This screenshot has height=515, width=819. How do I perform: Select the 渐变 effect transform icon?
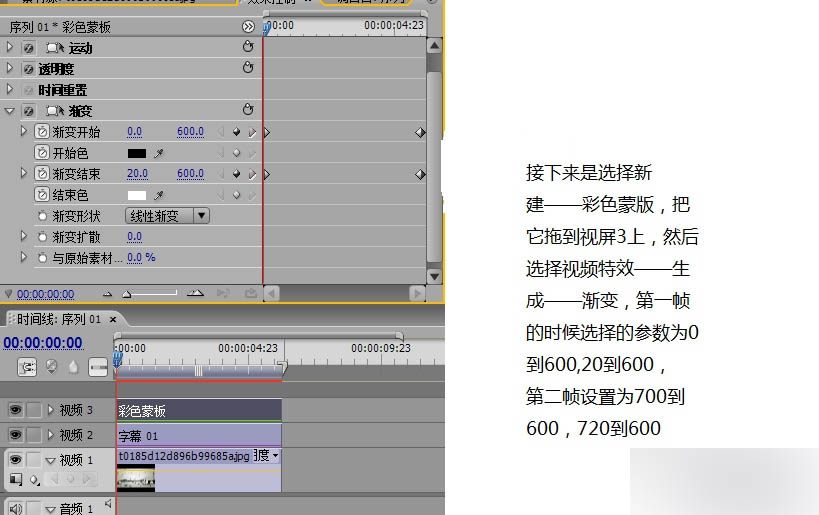click(55, 111)
